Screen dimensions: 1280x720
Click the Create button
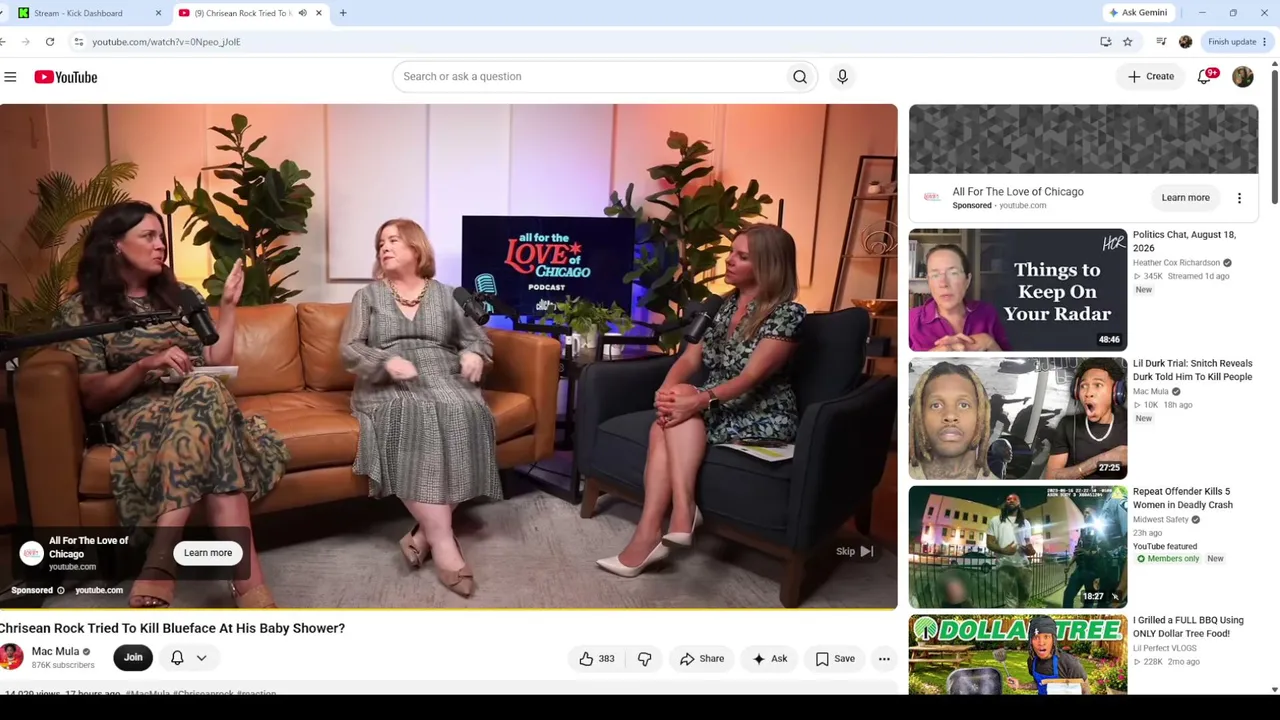pos(1151,77)
